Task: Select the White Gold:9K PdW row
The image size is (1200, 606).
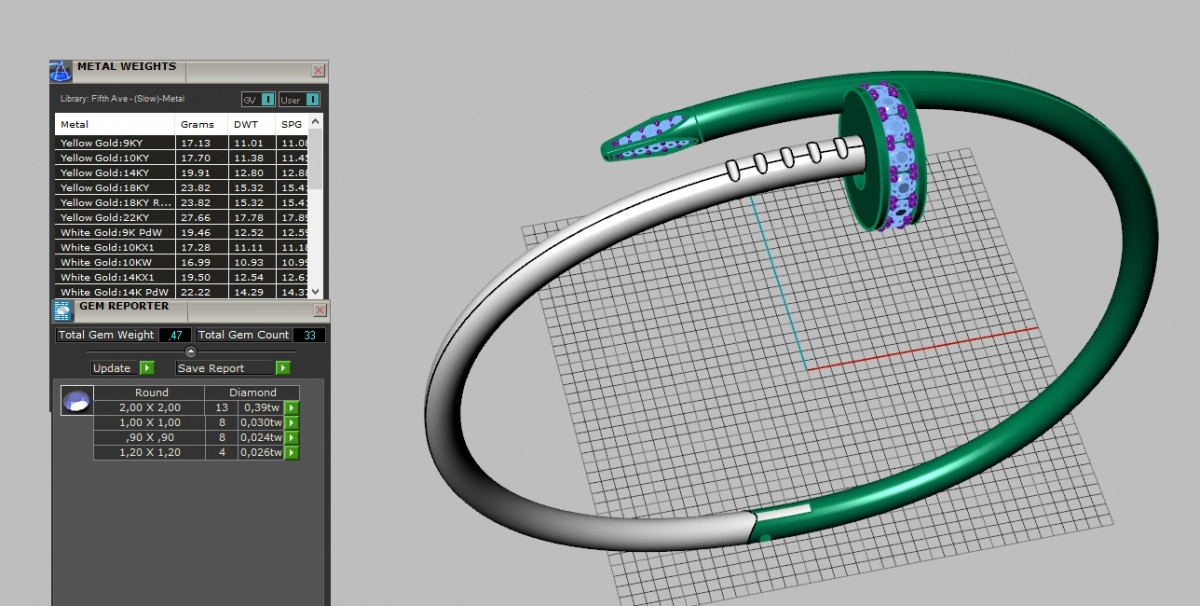Action: (x=182, y=233)
